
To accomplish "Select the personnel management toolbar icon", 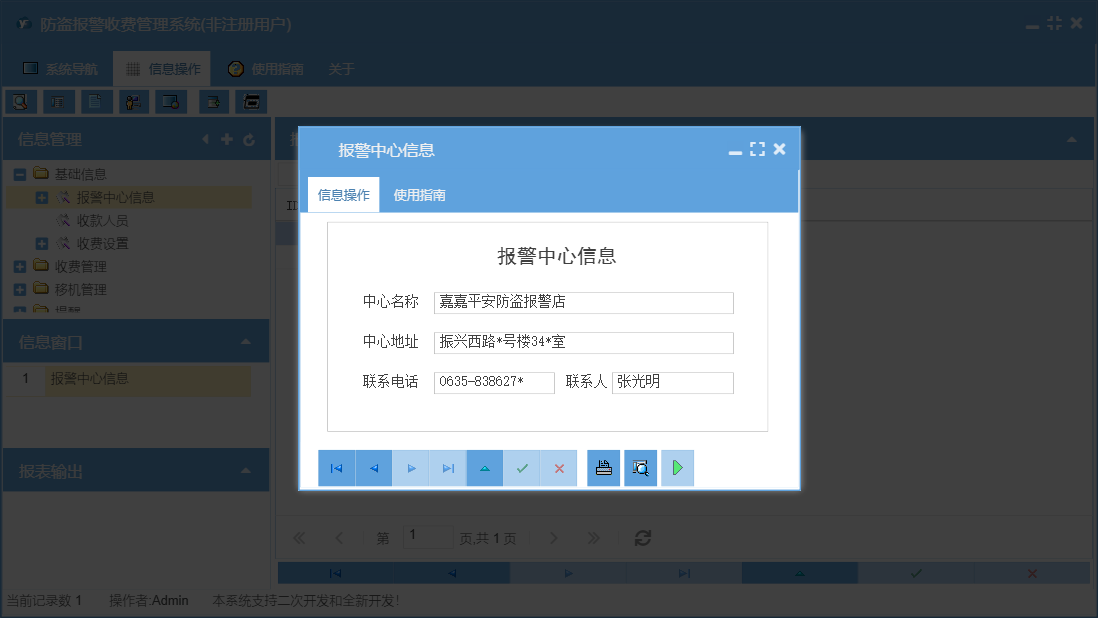I will click(133, 101).
